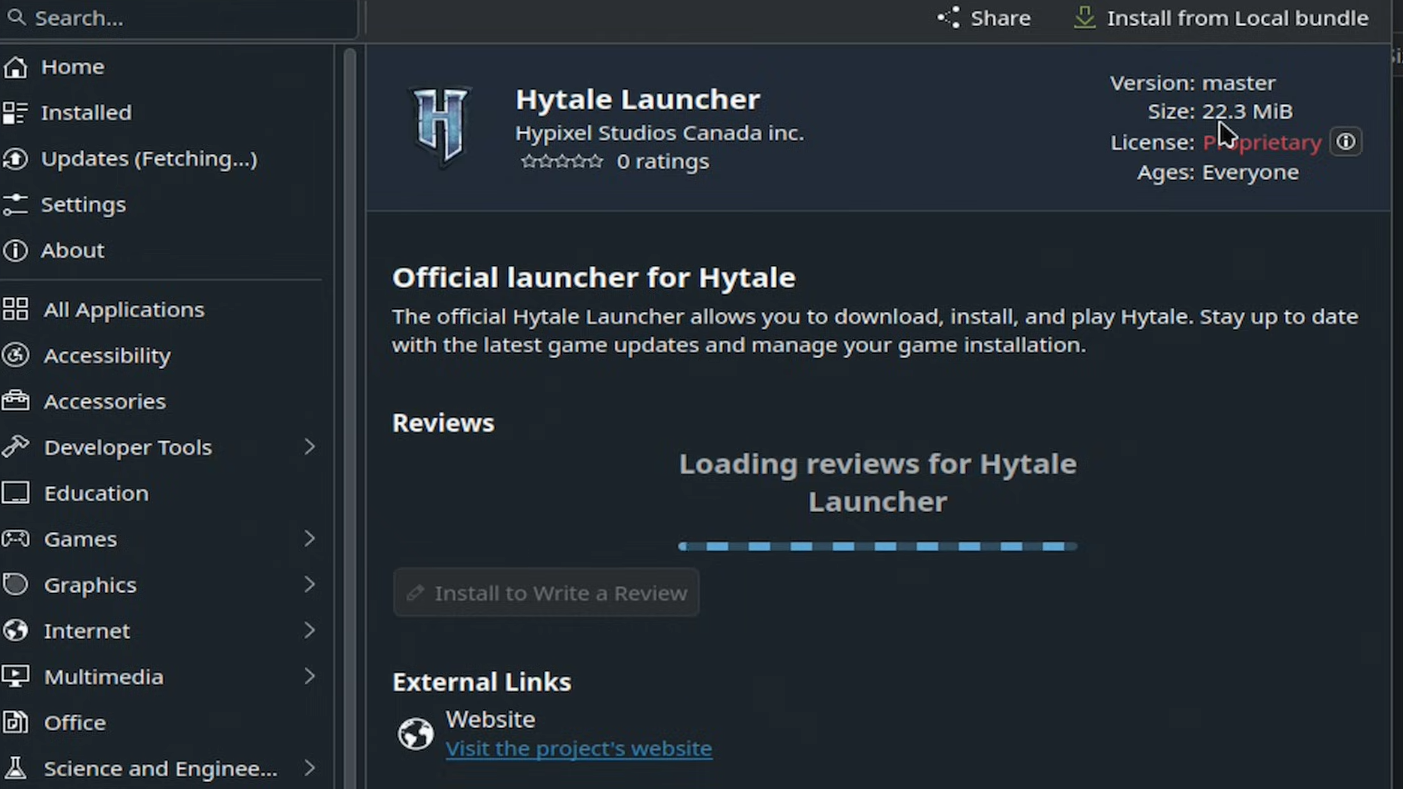Click the Accessibility category icon

tap(15, 356)
